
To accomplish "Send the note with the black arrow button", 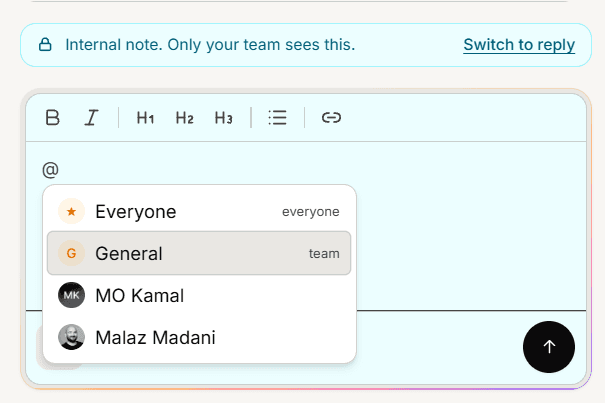I will click(x=549, y=347).
